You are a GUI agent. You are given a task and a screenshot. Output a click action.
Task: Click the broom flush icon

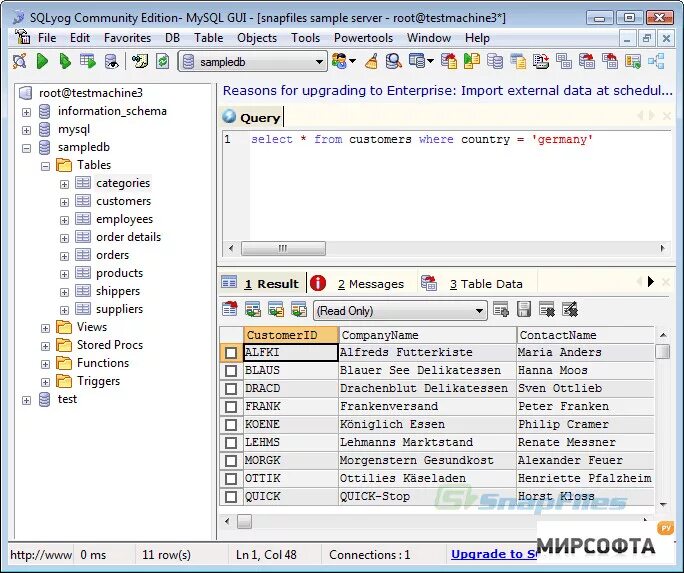pyautogui.click(x=371, y=61)
